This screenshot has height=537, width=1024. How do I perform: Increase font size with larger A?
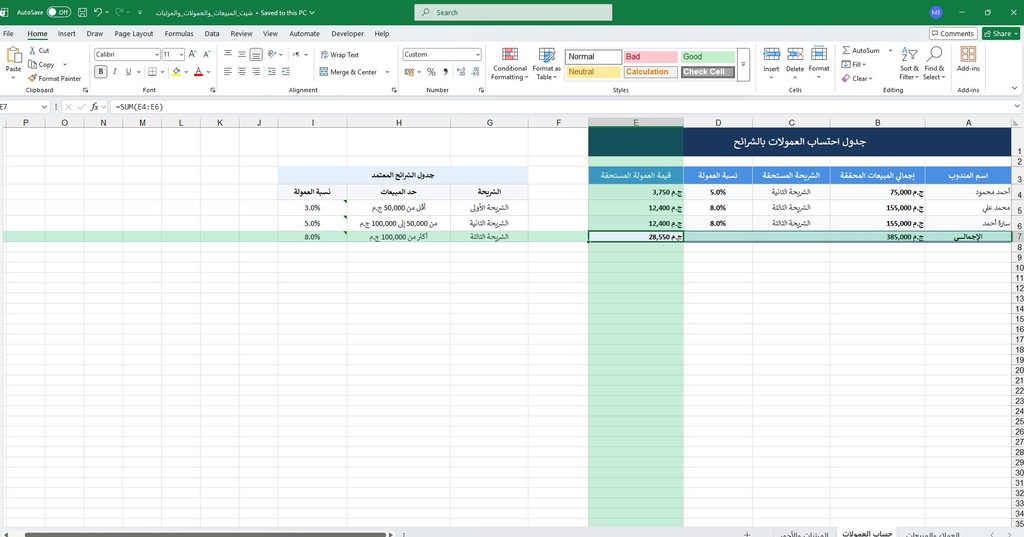click(x=193, y=54)
